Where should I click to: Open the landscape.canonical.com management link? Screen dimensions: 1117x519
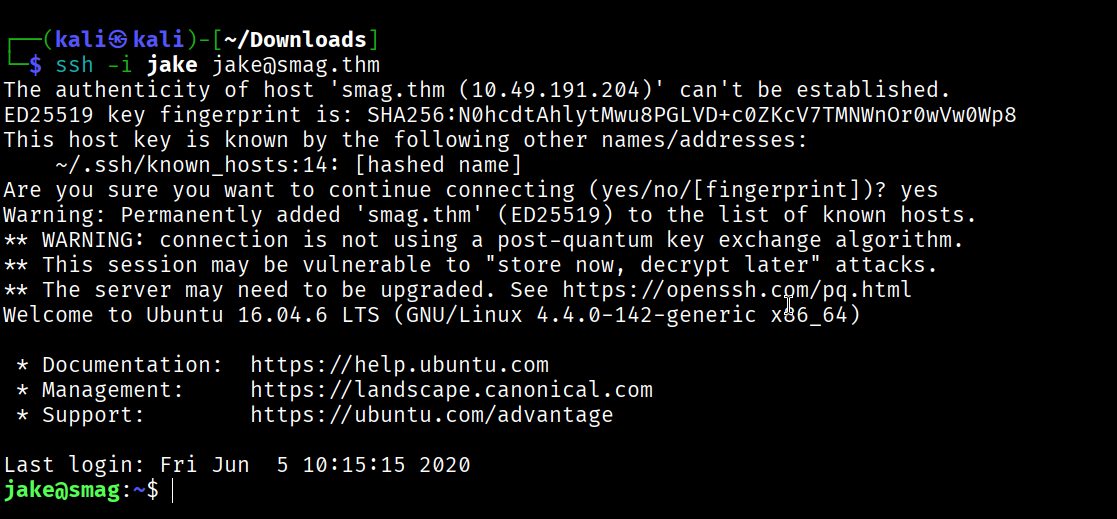click(451, 390)
